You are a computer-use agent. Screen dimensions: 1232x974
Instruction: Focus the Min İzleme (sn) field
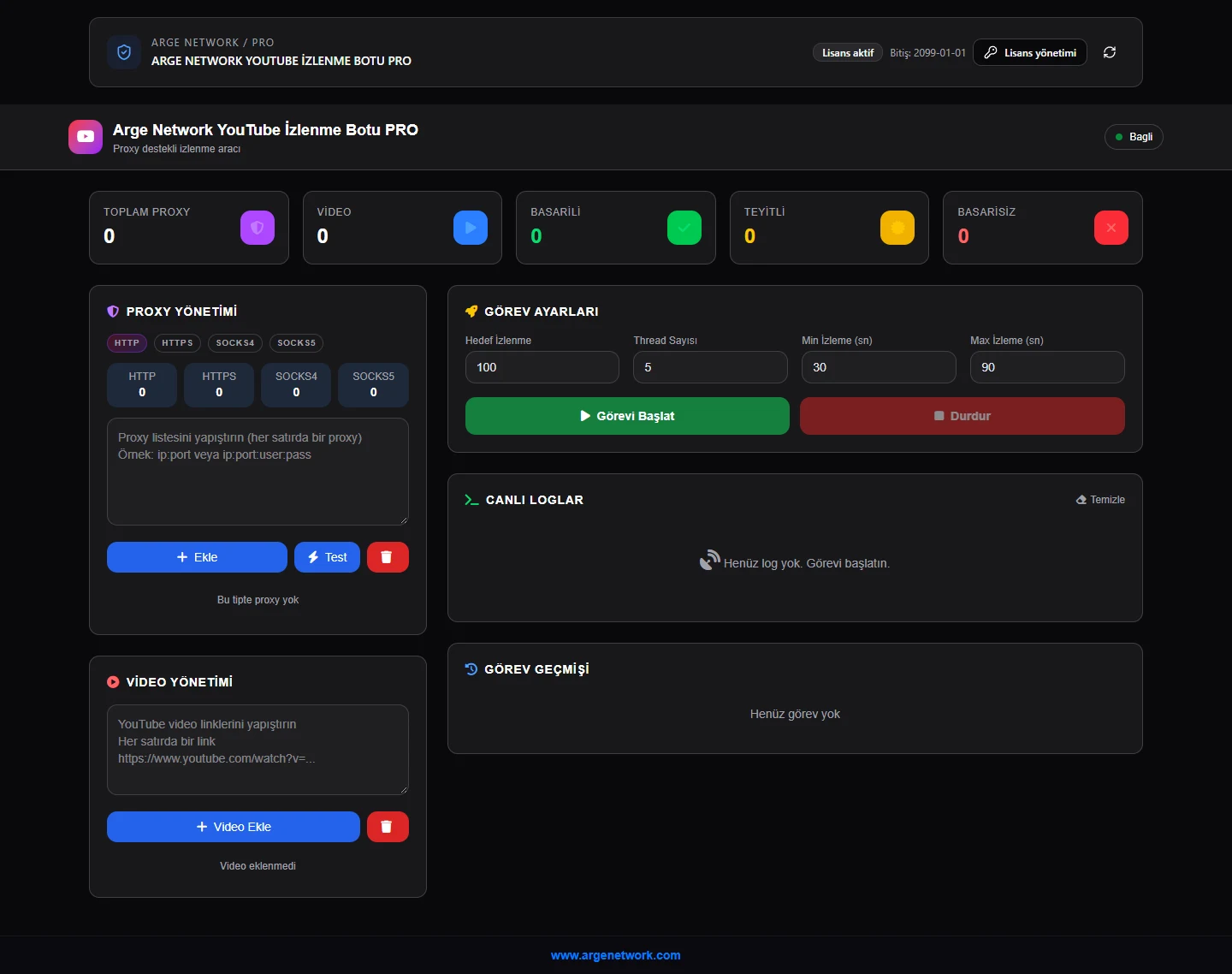pos(879,367)
